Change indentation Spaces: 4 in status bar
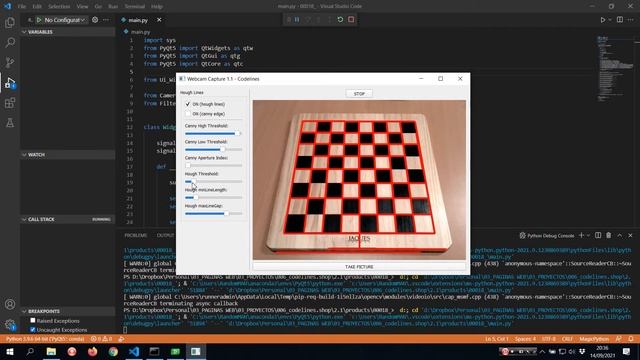640x360 pixels. [525, 339]
